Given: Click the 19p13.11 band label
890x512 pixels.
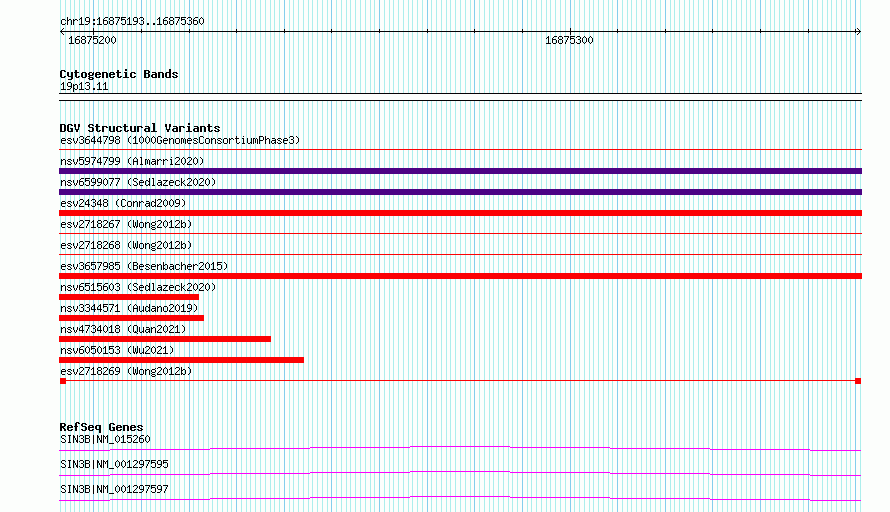Looking at the screenshot, I should pyautogui.click(x=84, y=86).
